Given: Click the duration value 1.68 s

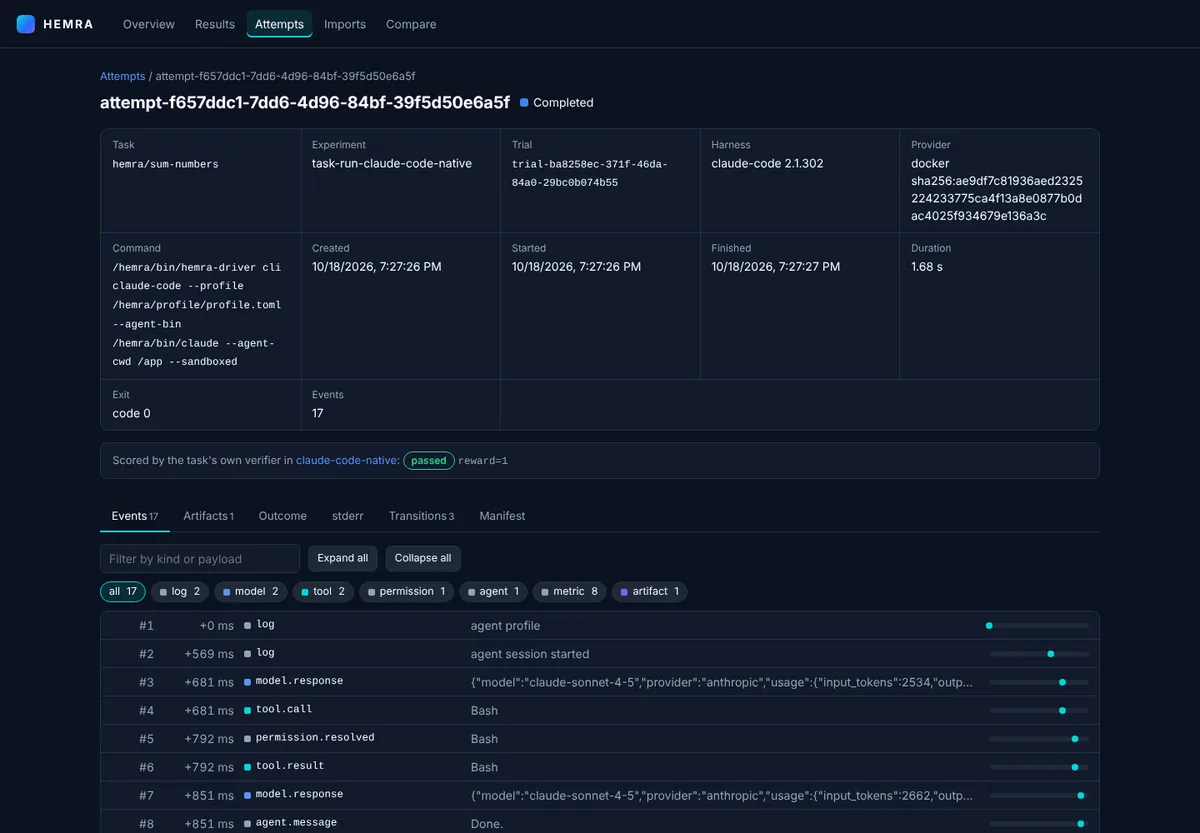Looking at the screenshot, I should click(927, 267).
